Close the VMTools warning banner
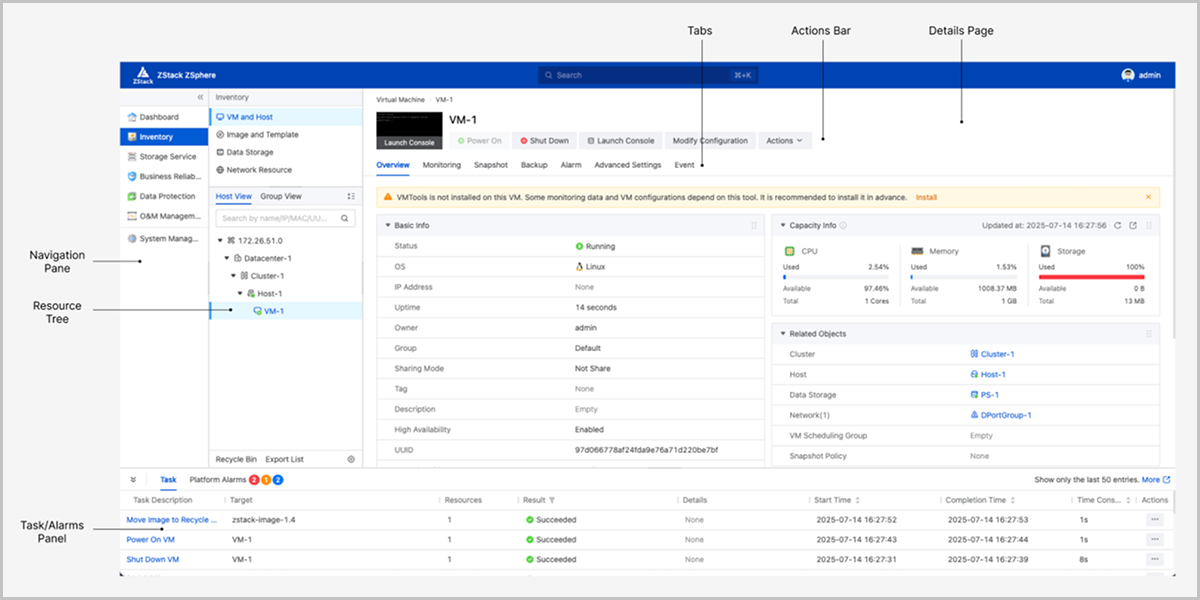 (1147, 197)
